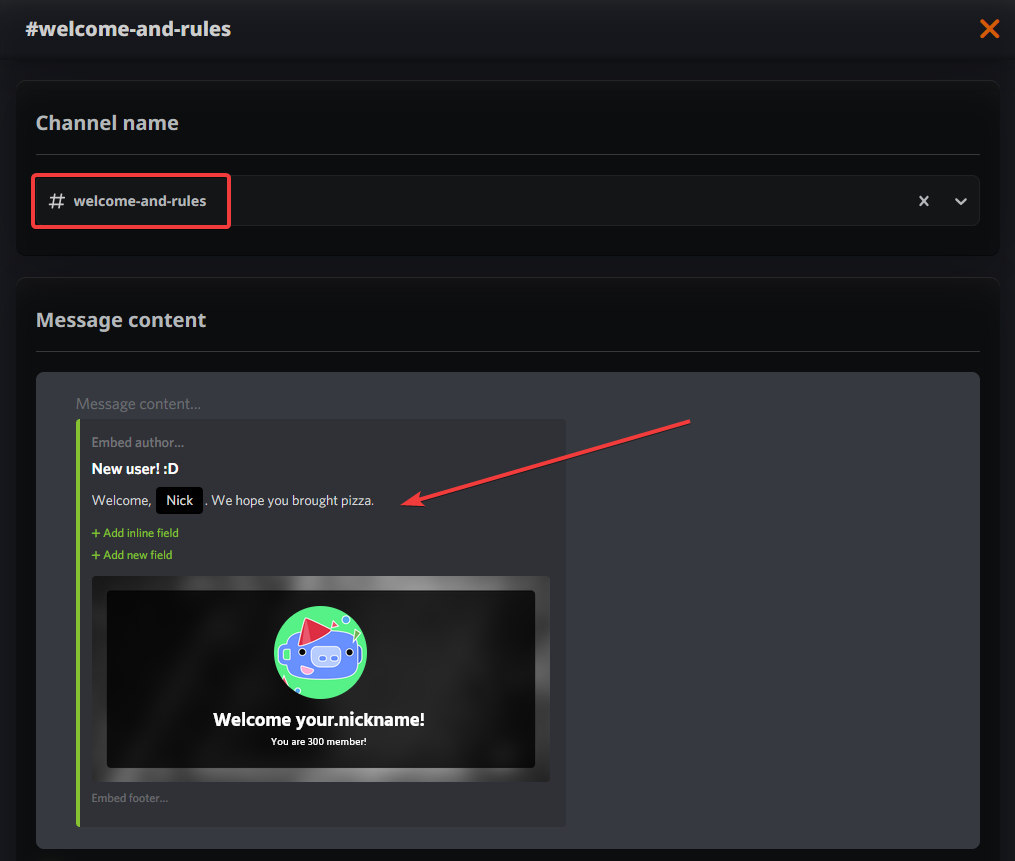Viewport: 1015px width, 861px height.
Task: Click the hash icon in channel selector
Action: (57, 201)
